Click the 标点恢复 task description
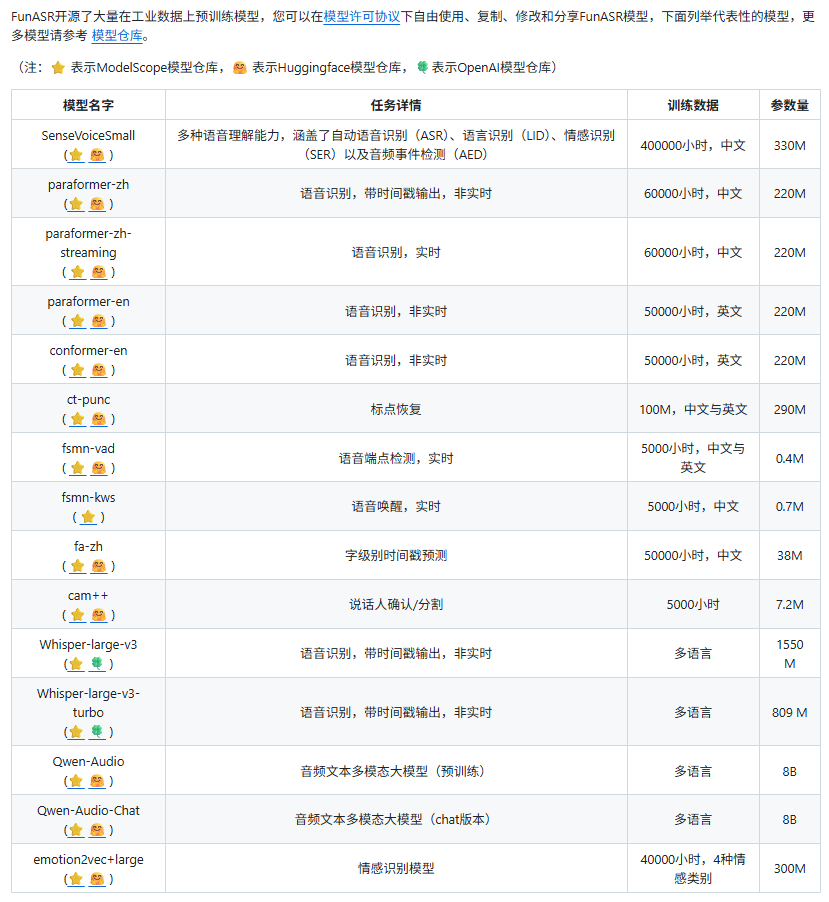829x902 pixels. coord(396,410)
